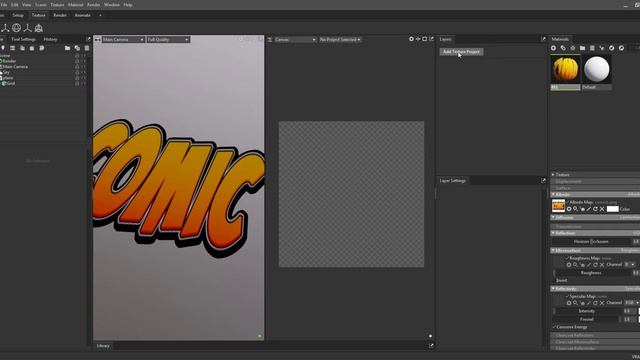Screen dimensions: 640x360
Task: Click the rightmost transform tool icon
Action: tap(39, 28)
